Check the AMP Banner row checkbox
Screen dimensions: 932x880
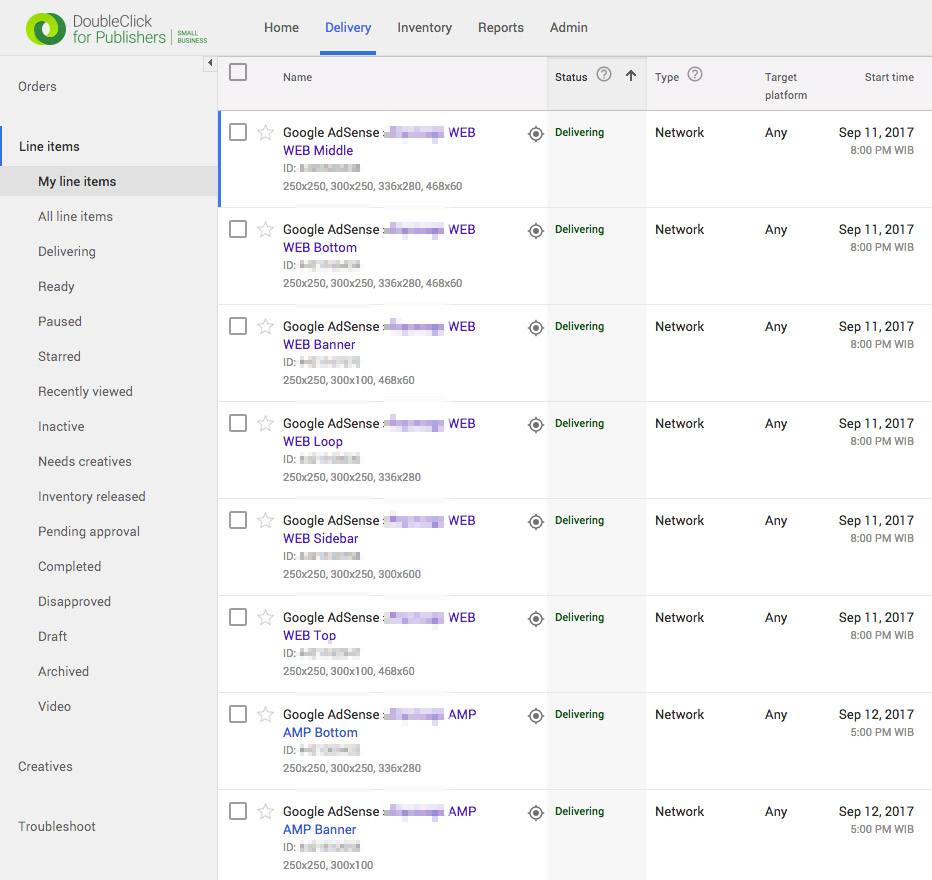pyautogui.click(x=238, y=811)
